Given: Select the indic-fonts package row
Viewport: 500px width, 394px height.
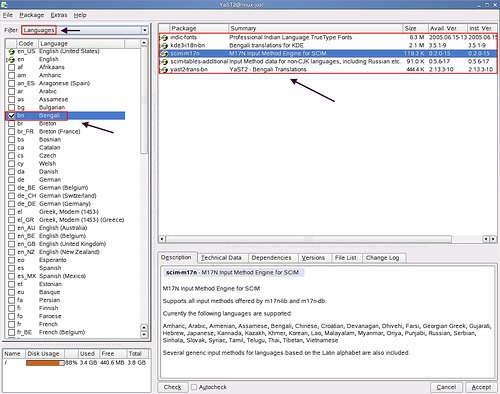Looking at the screenshot, I should click(328, 37).
